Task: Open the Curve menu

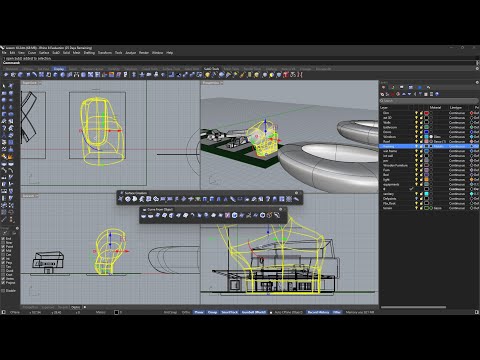Action: pyautogui.click(x=32, y=53)
